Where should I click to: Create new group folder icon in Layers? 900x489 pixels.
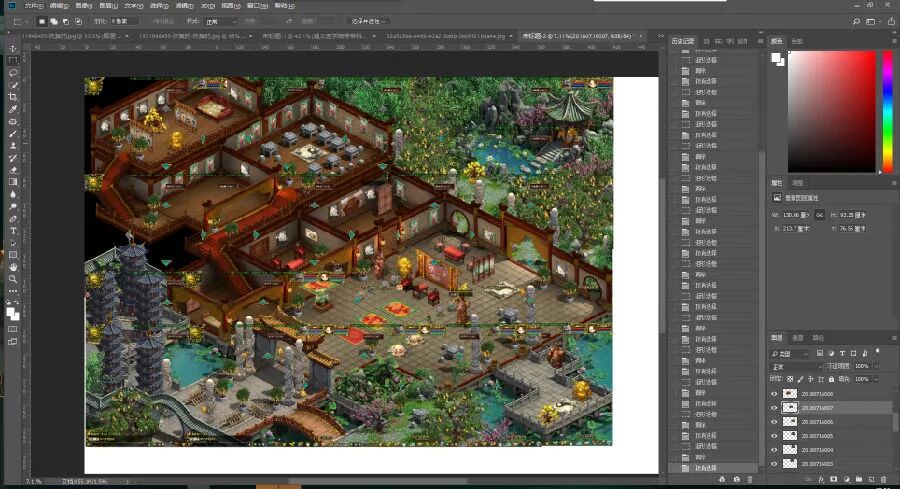859,479
